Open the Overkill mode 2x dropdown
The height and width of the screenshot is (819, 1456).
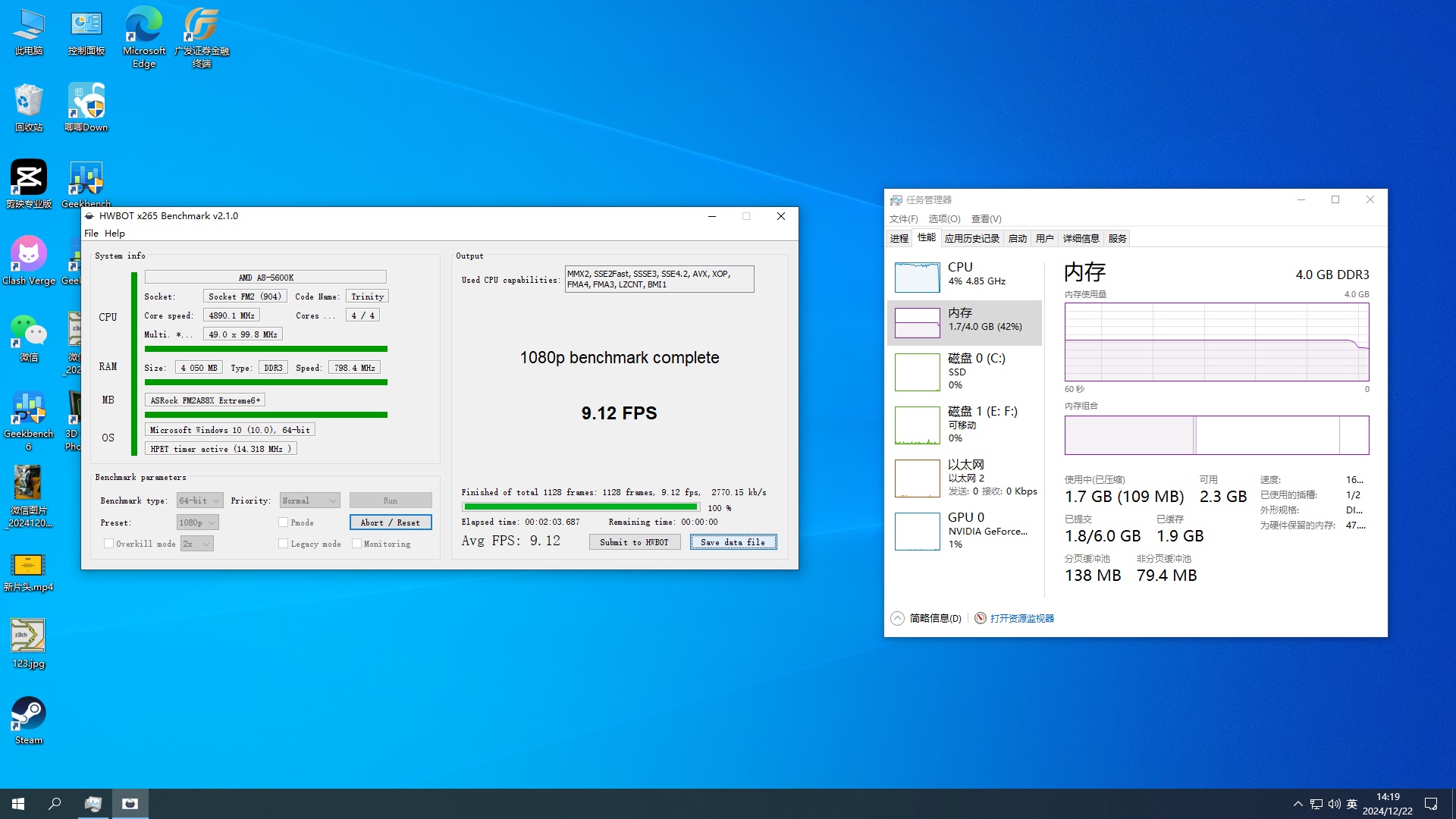(x=196, y=544)
